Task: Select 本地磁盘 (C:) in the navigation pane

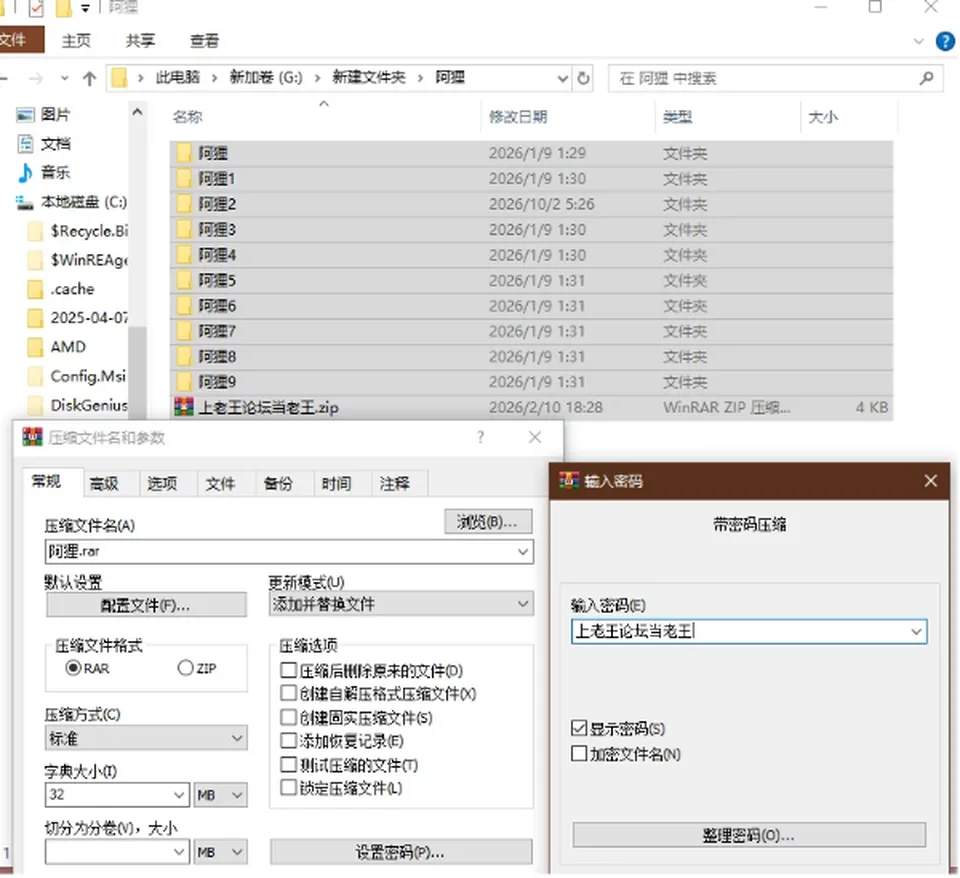Action: coord(71,202)
